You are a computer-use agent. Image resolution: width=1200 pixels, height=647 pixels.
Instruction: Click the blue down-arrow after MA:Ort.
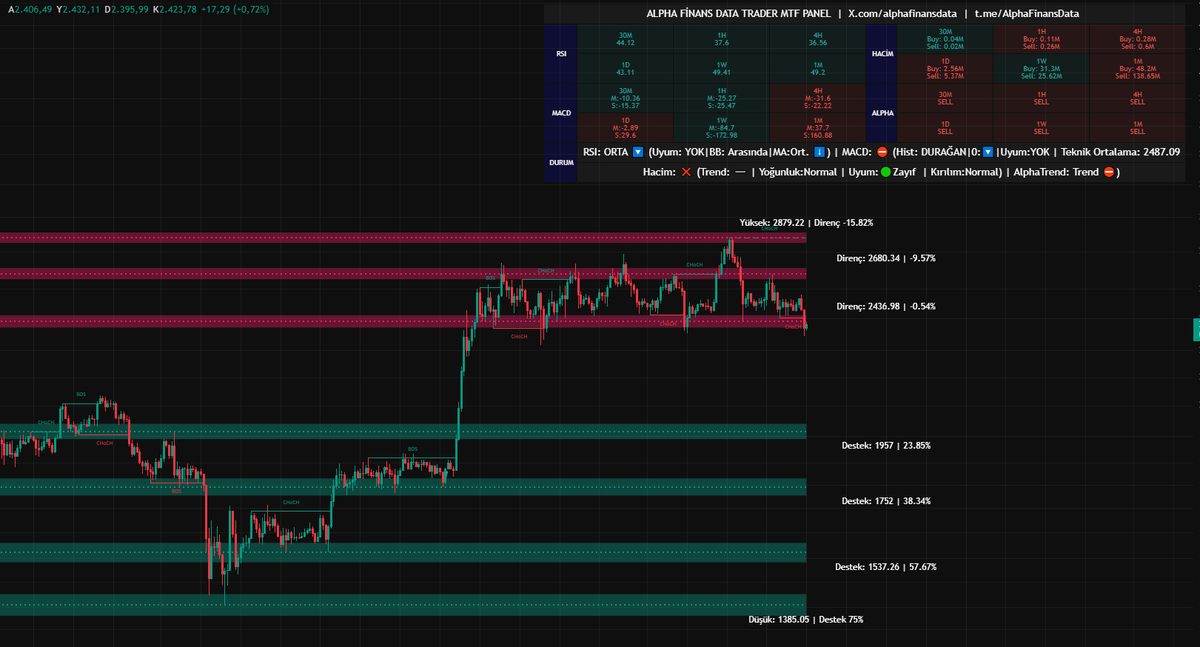pos(819,153)
